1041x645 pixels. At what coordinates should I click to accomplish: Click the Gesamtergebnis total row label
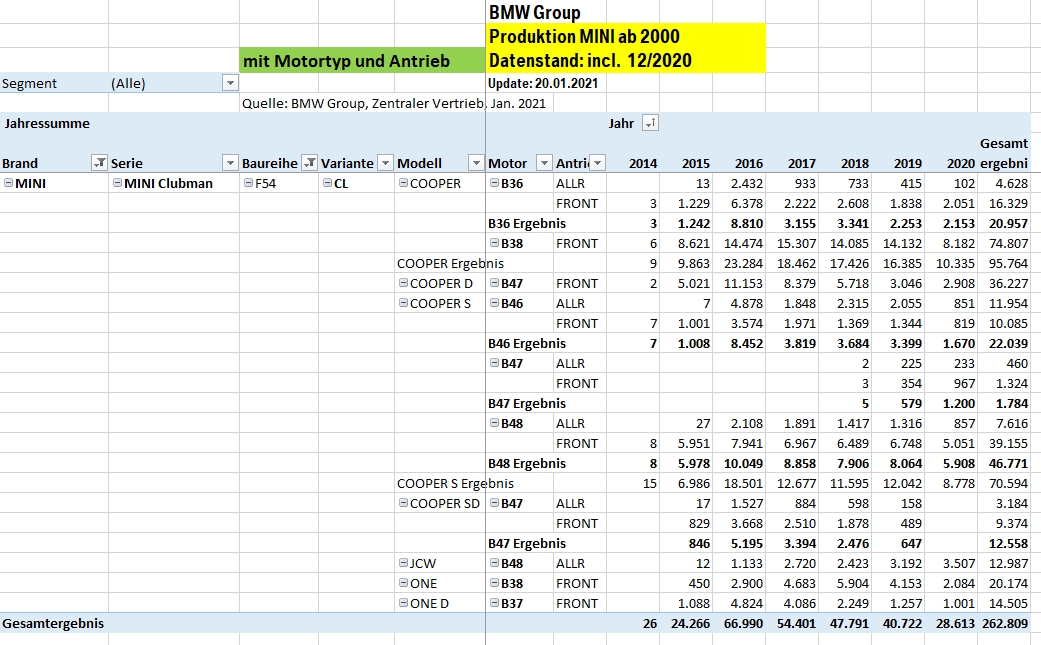[x=53, y=623]
